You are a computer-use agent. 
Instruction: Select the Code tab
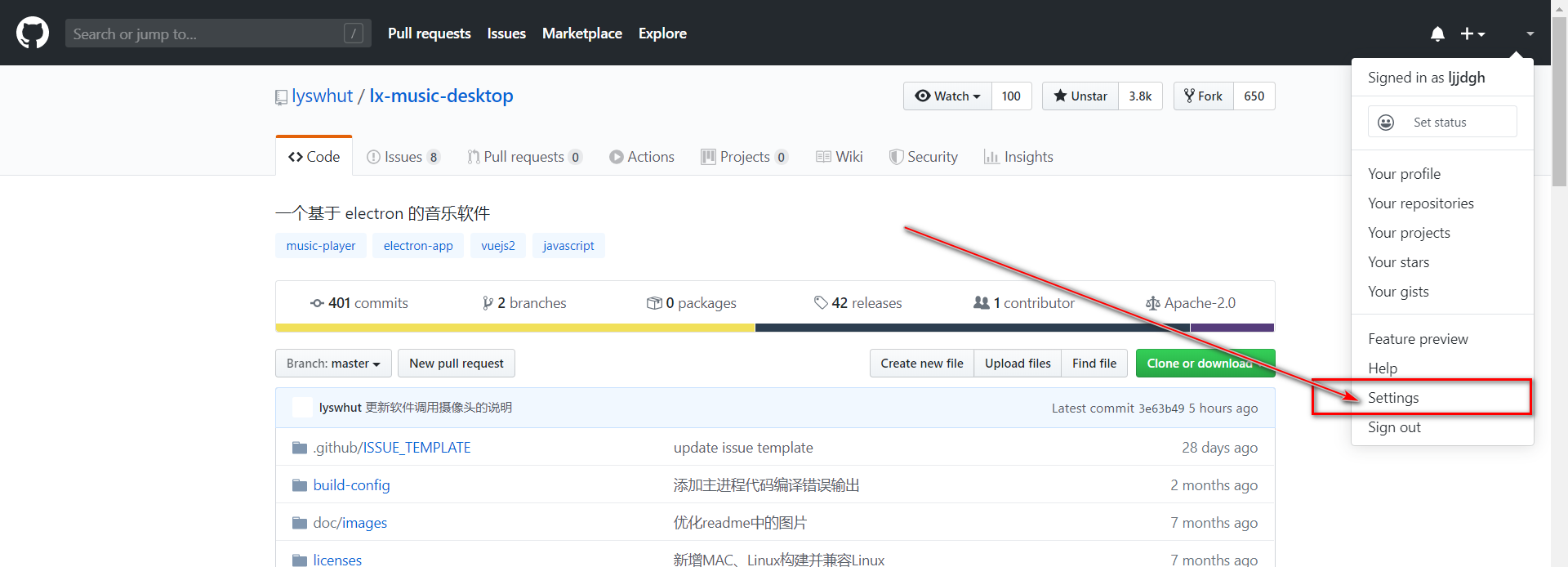coord(314,157)
